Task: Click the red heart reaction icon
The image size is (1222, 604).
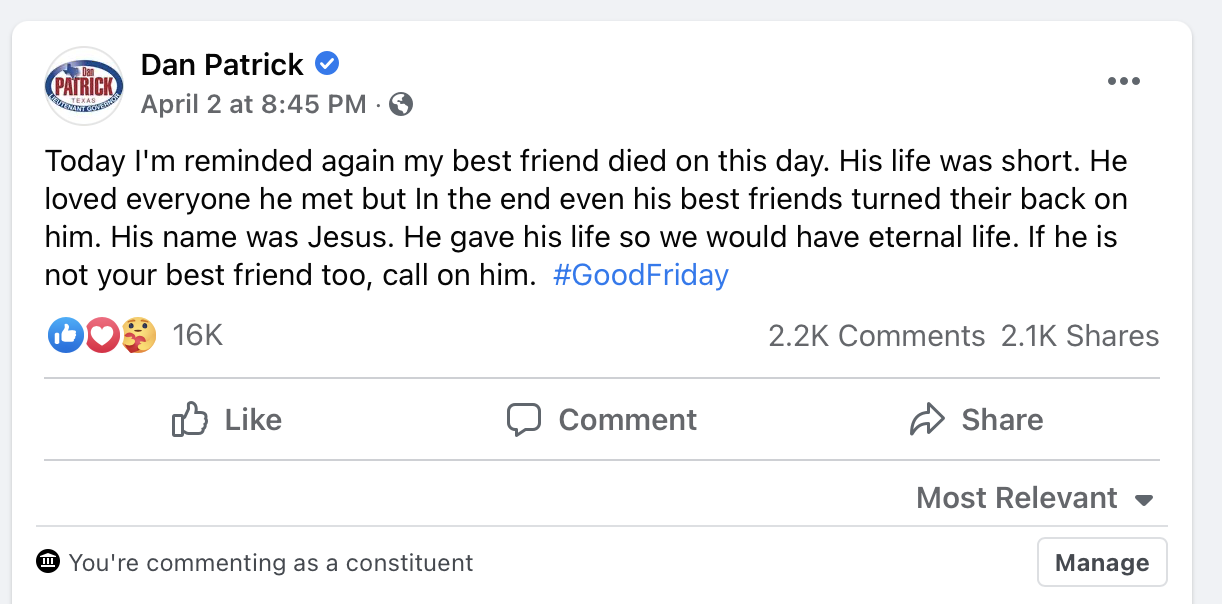Action: (x=102, y=336)
